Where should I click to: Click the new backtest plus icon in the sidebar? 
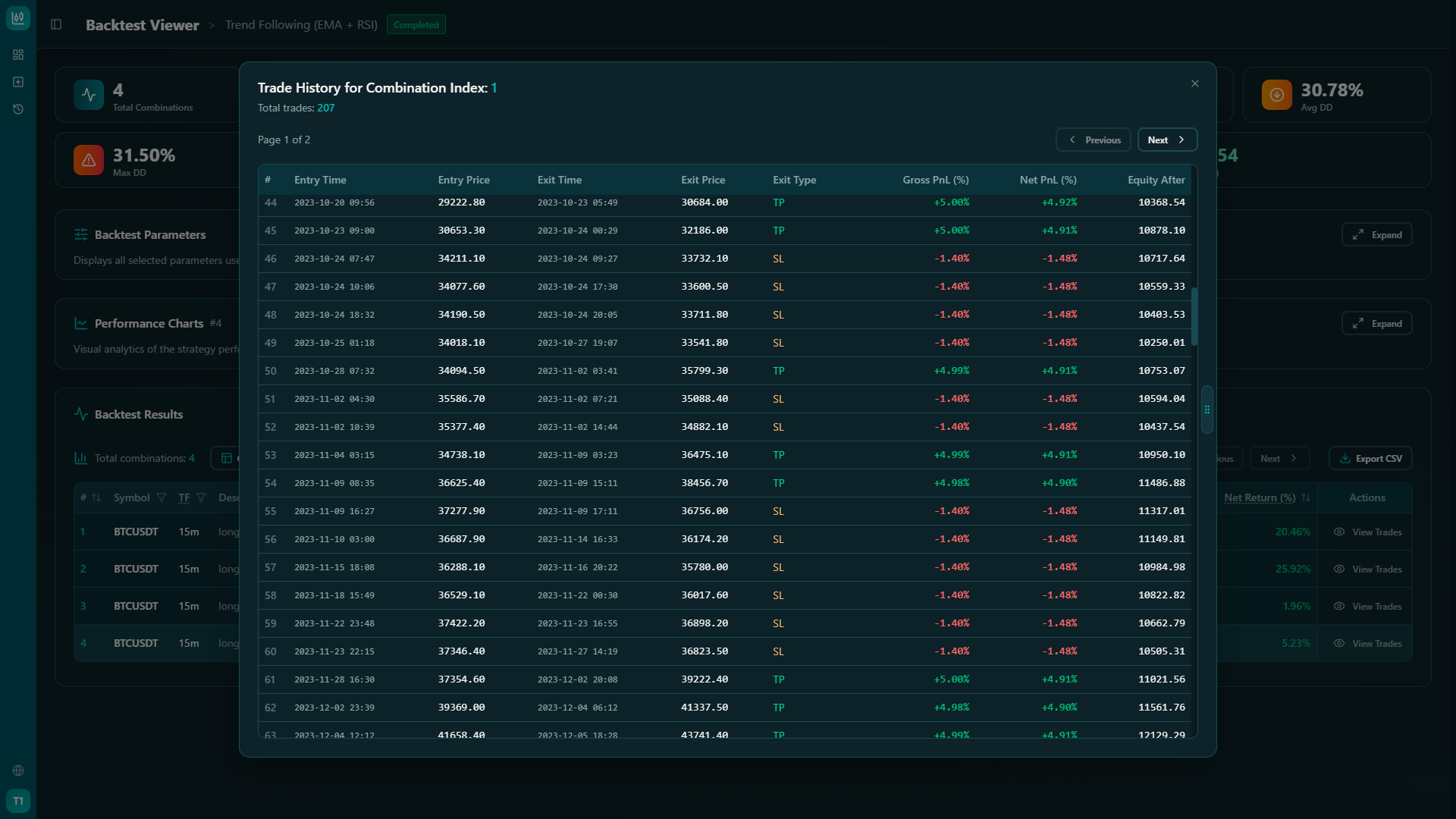pos(18,82)
